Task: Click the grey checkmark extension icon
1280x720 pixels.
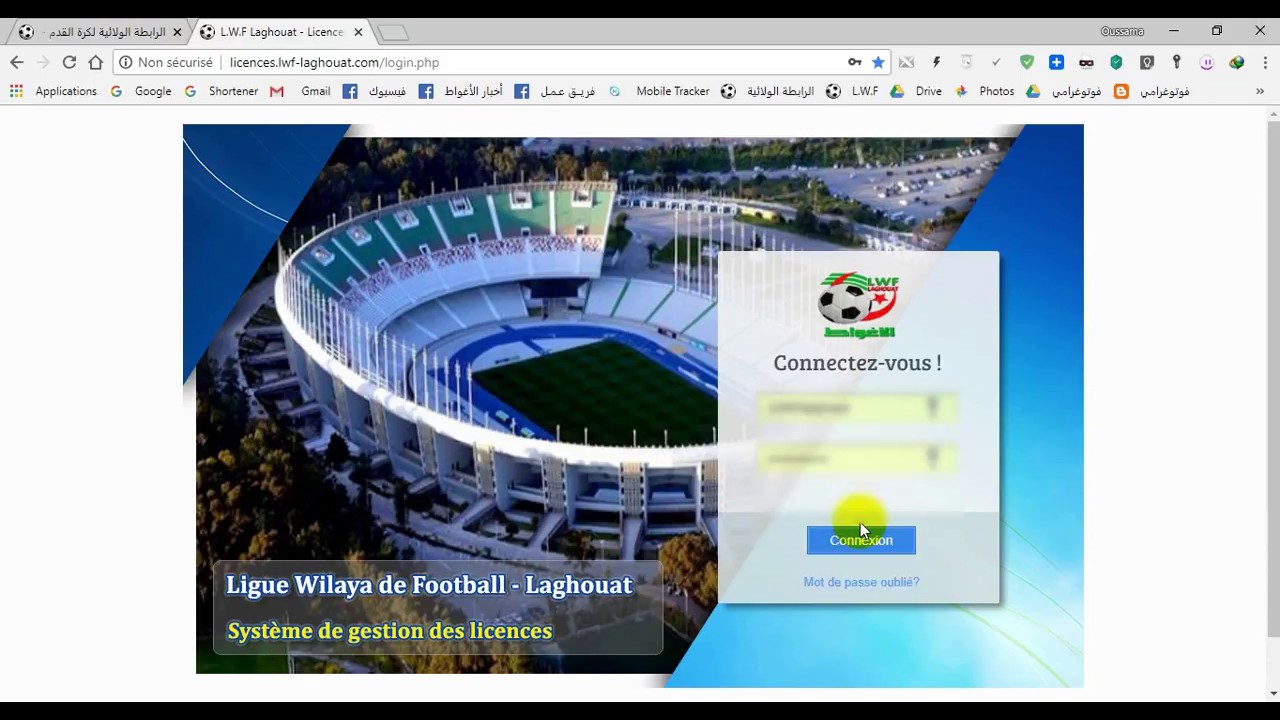Action: pos(996,62)
